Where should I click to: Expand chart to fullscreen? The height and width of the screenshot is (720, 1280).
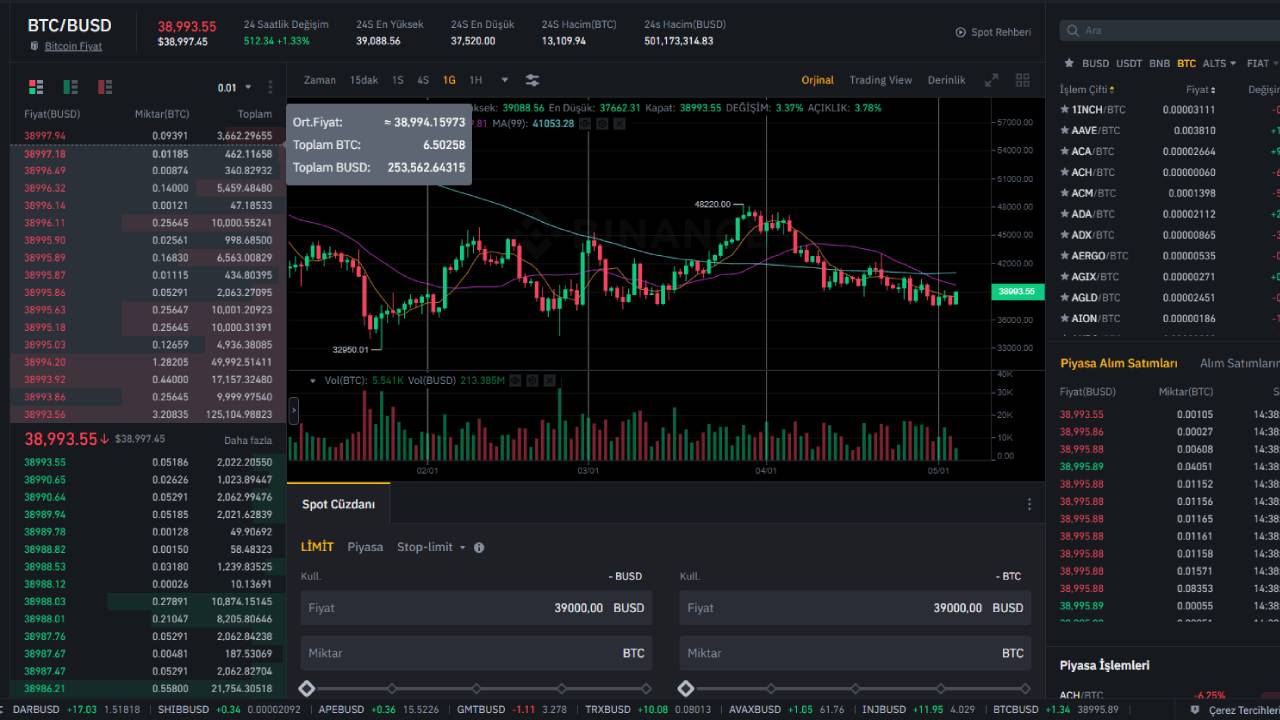(991, 80)
